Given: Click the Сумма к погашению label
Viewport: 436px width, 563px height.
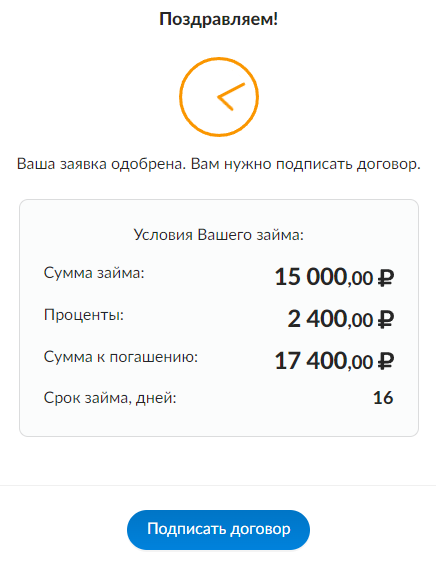Looking at the screenshot, I should (x=121, y=357).
